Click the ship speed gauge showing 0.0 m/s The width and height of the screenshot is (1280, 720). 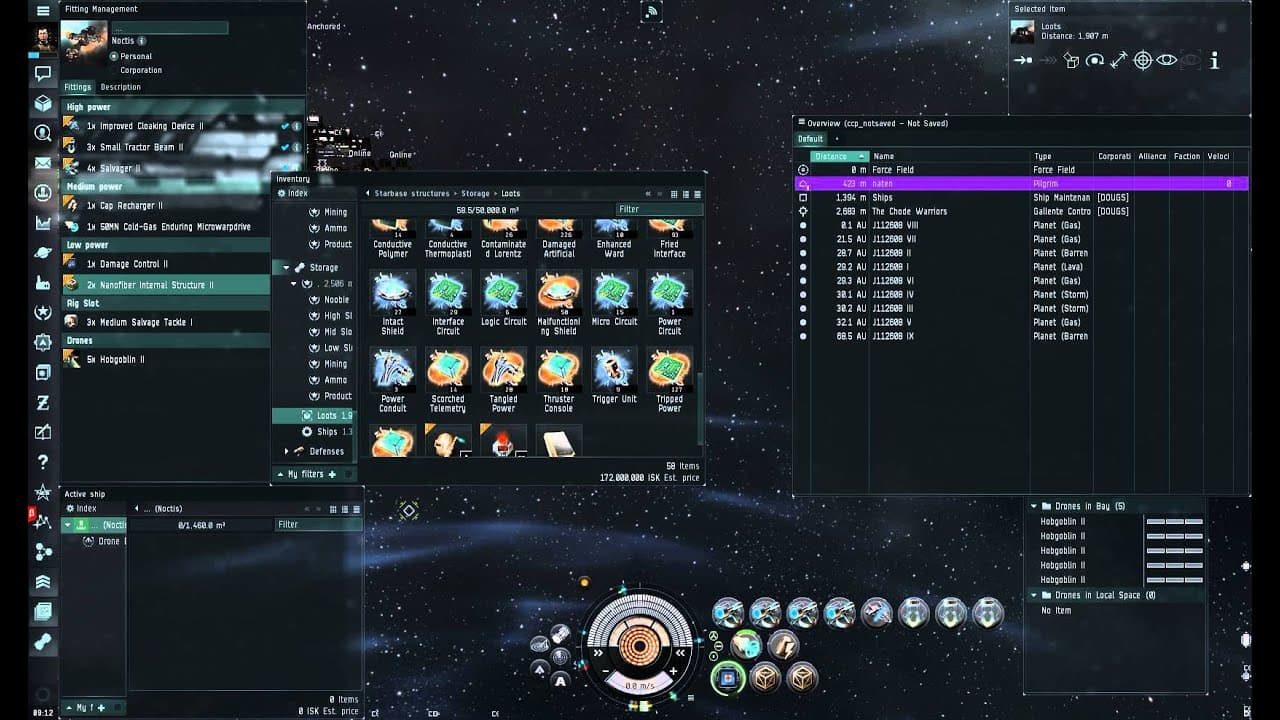(x=640, y=685)
